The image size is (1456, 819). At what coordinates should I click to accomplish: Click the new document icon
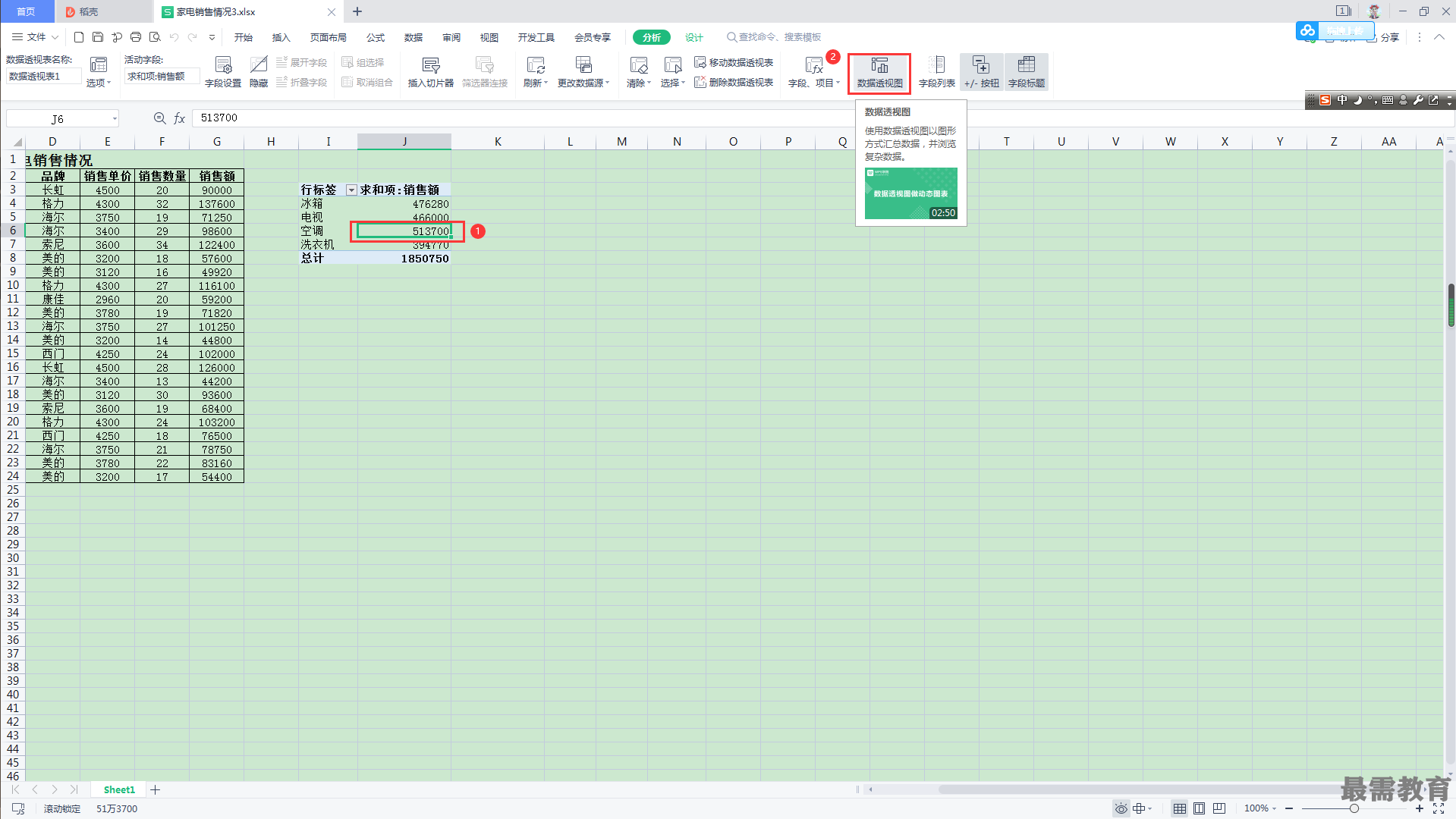click(79, 37)
